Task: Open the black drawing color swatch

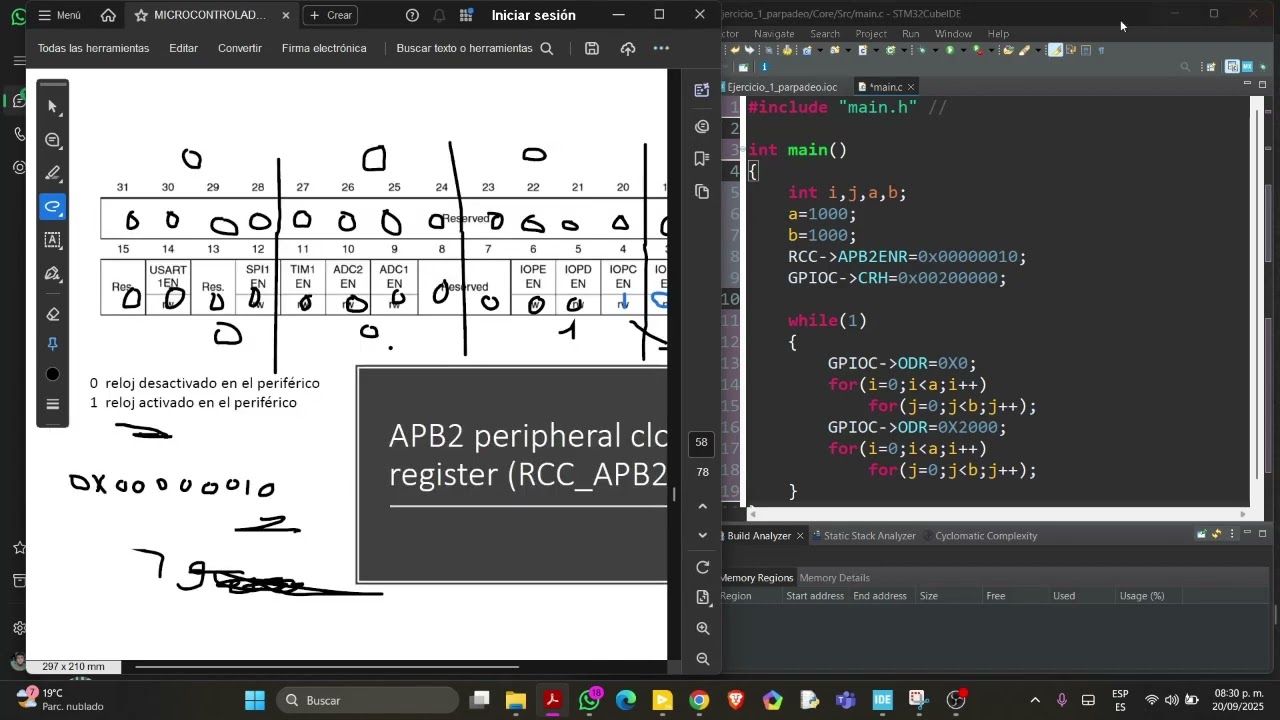Action: [53, 374]
